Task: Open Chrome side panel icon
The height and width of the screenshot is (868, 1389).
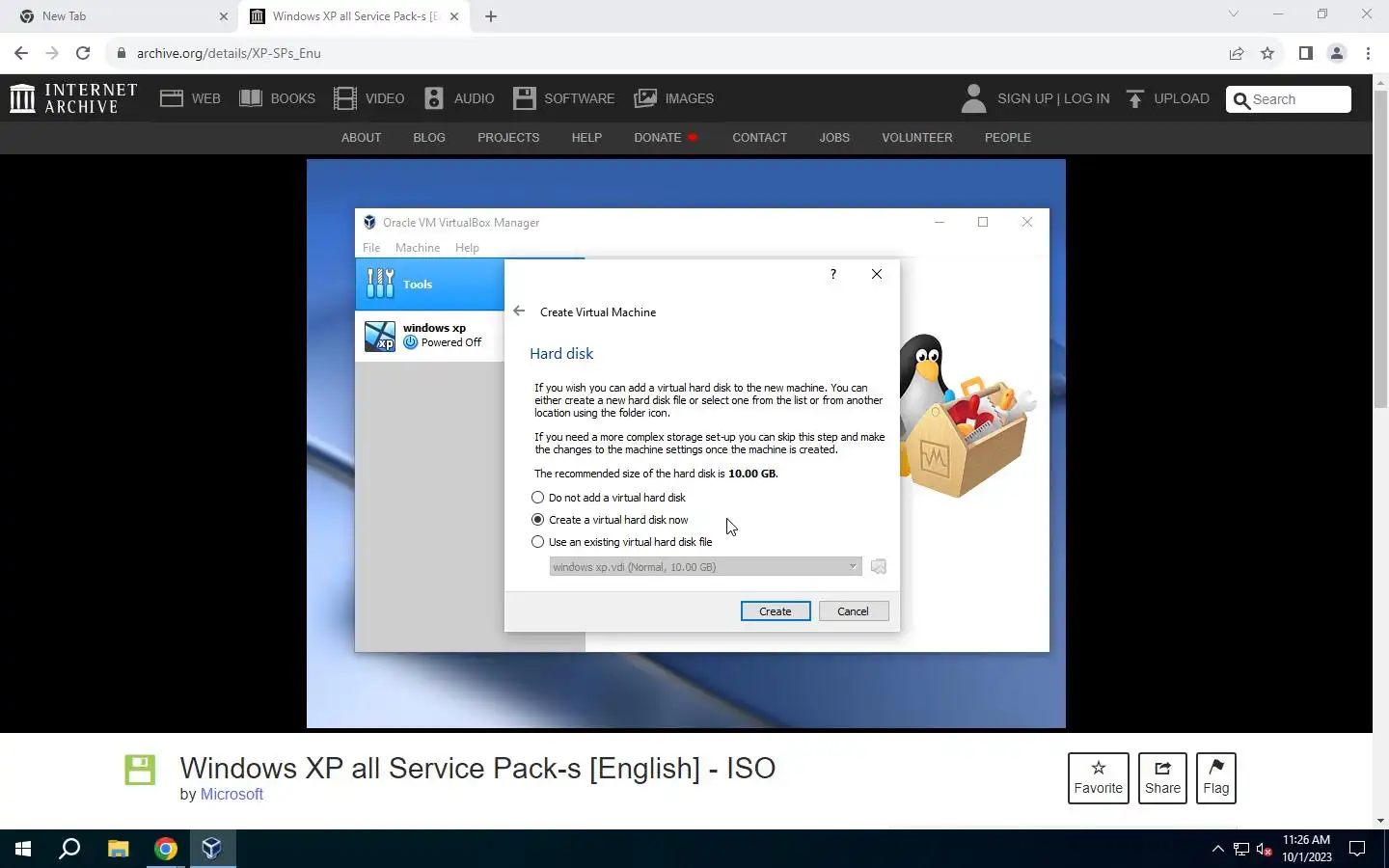Action: coord(1305,53)
